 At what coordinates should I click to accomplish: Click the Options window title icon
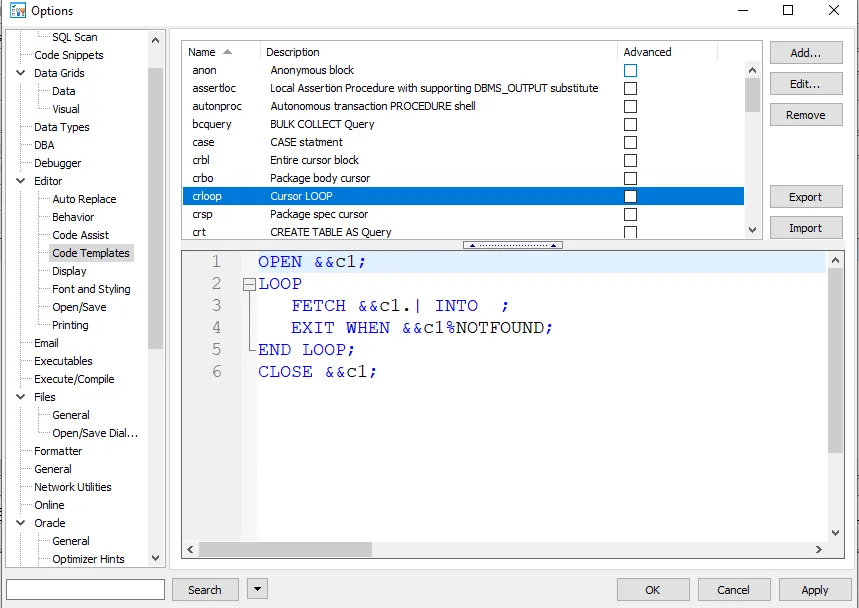(x=17, y=11)
